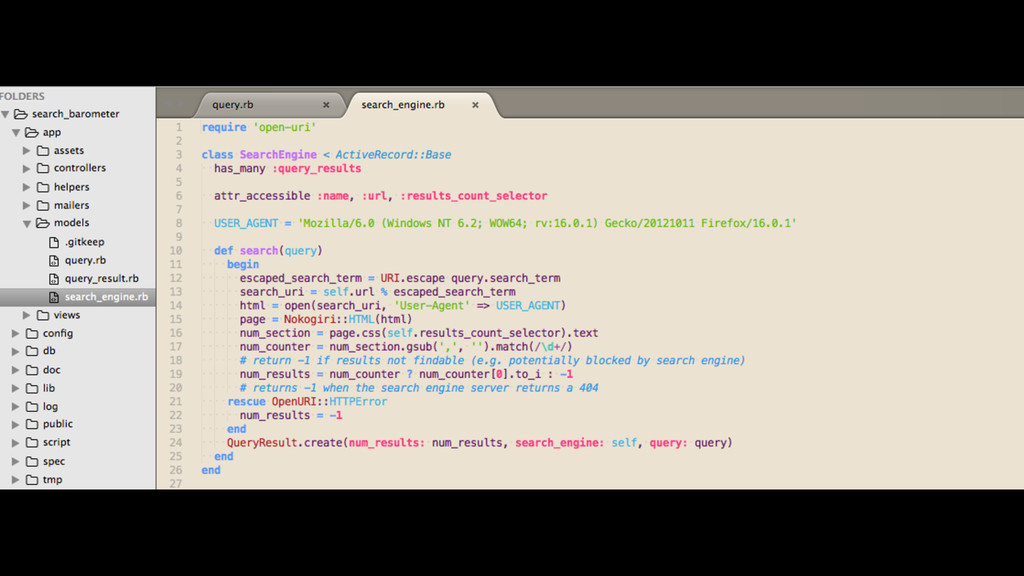Click the spec folder icon
This screenshot has width=1024, height=576.
pos(32,462)
